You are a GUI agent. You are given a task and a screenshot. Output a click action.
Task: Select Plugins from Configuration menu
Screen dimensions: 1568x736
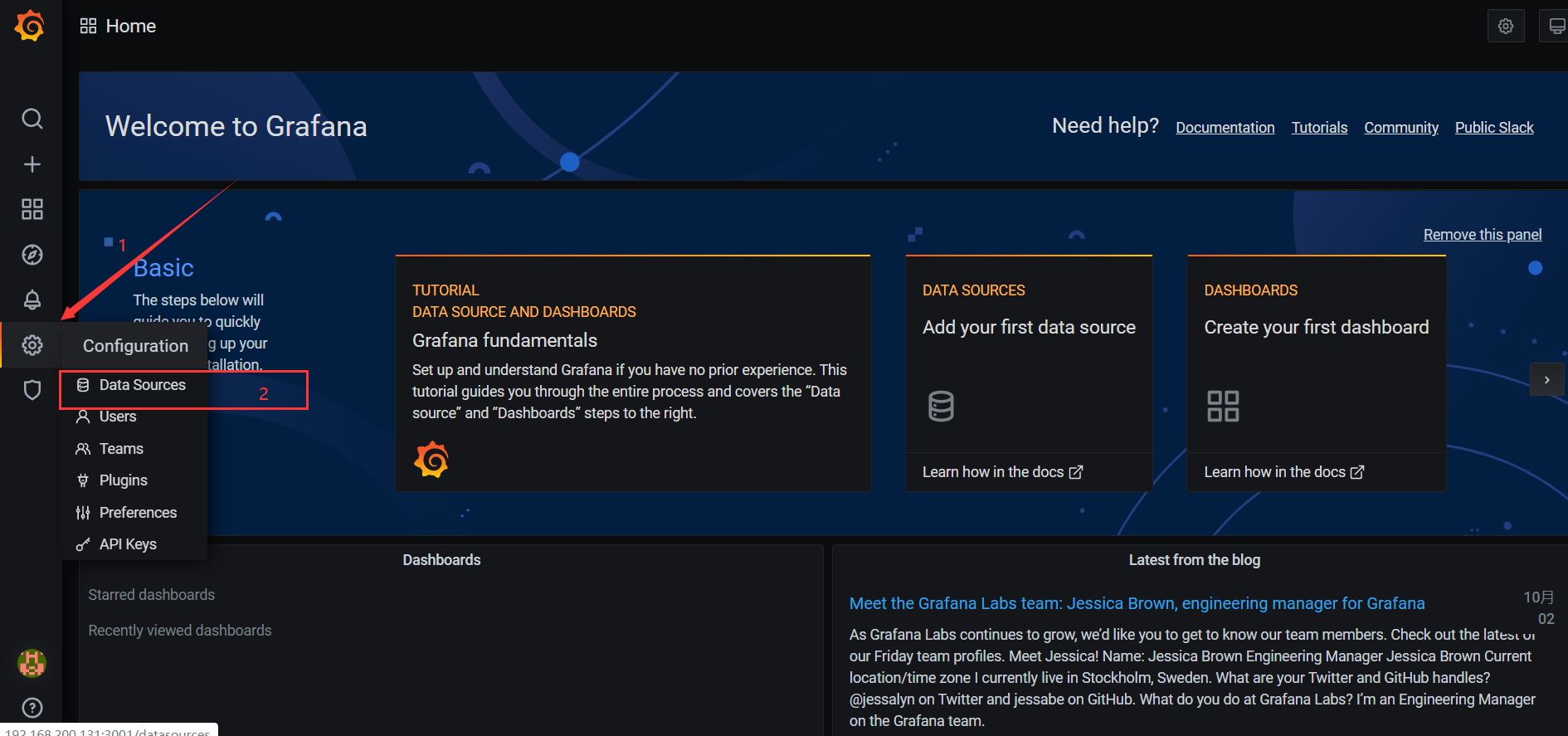[123, 480]
